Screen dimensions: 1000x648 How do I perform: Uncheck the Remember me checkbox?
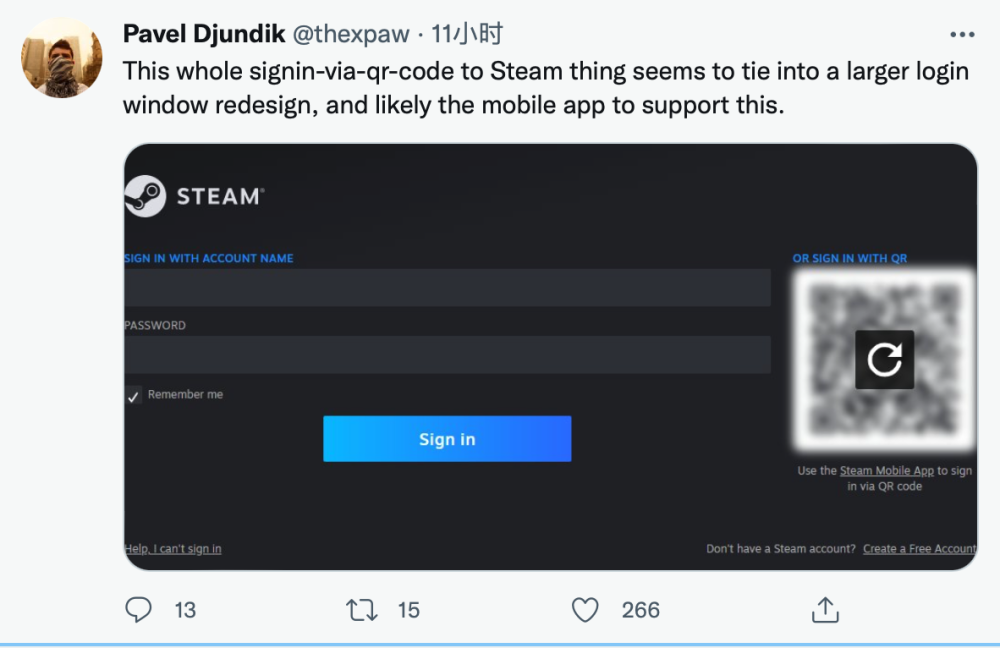tap(132, 394)
